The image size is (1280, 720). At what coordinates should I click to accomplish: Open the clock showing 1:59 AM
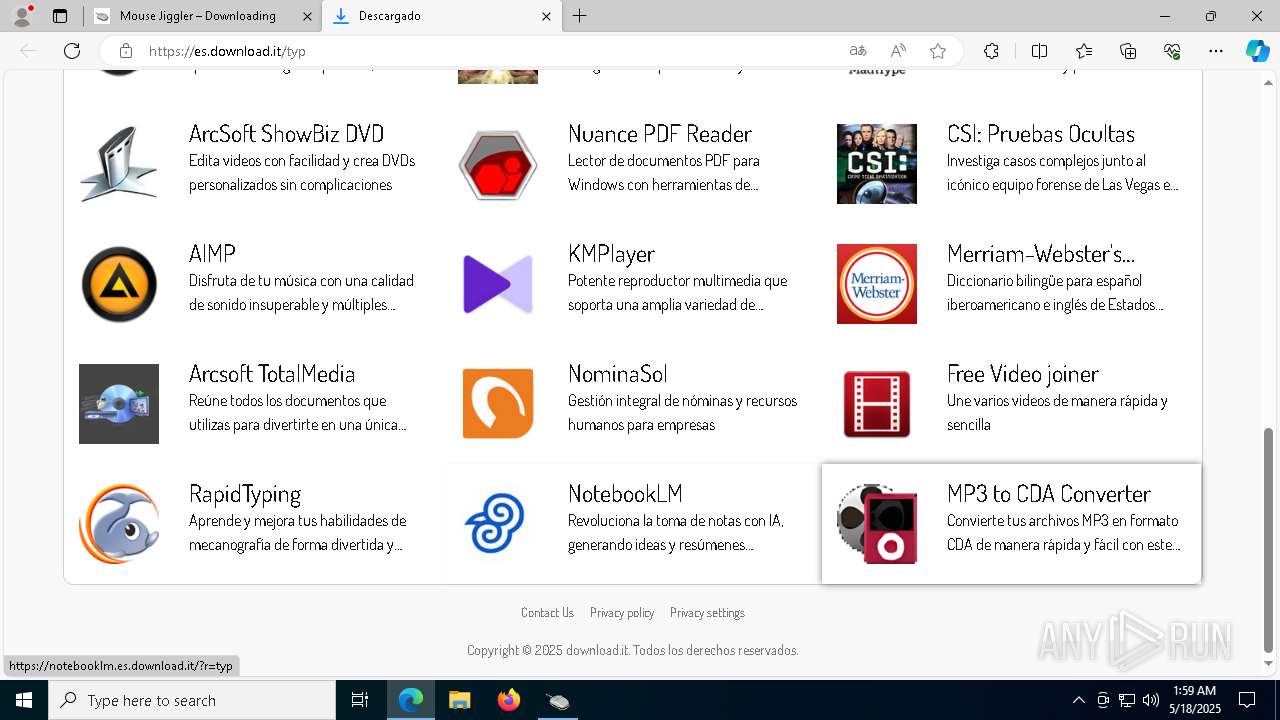[1195, 700]
